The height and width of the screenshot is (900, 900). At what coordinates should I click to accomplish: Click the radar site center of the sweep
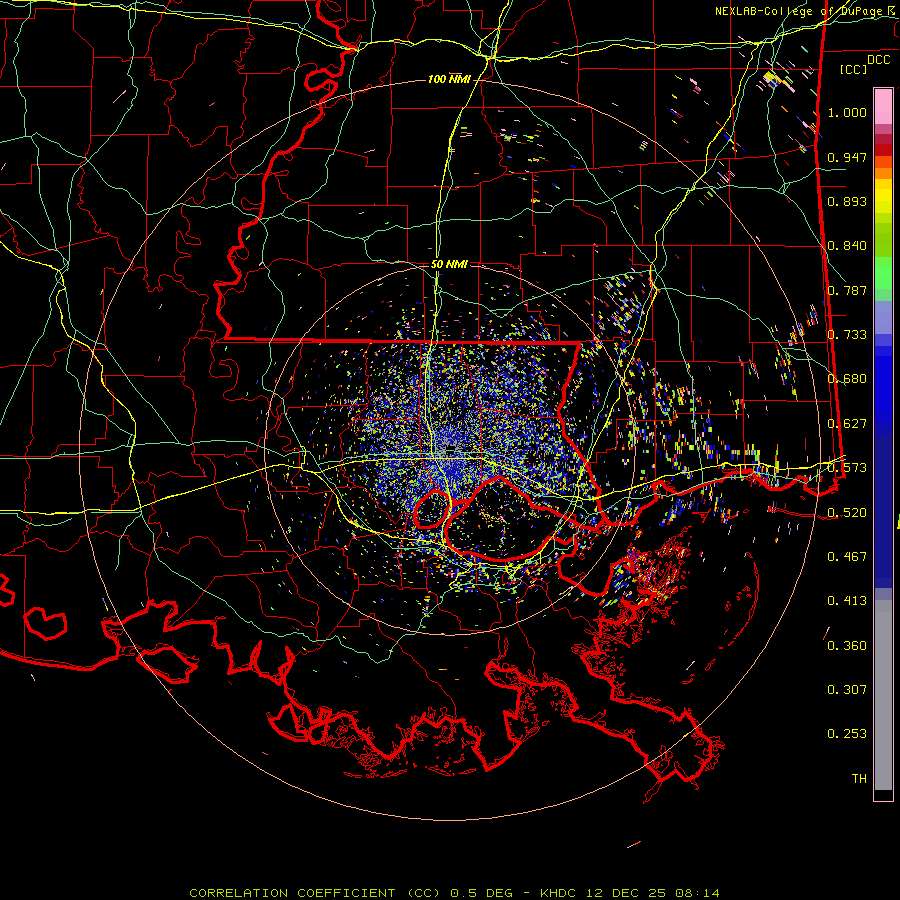(450, 449)
